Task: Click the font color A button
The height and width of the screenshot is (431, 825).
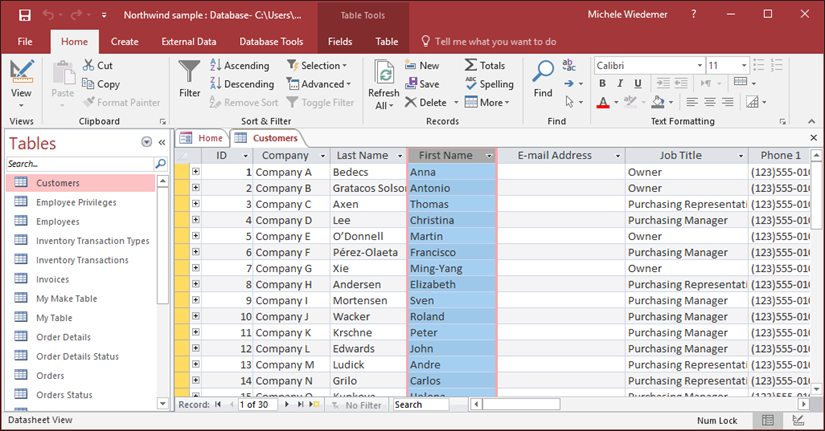Action: pyautogui.click(x=603, y=102)
